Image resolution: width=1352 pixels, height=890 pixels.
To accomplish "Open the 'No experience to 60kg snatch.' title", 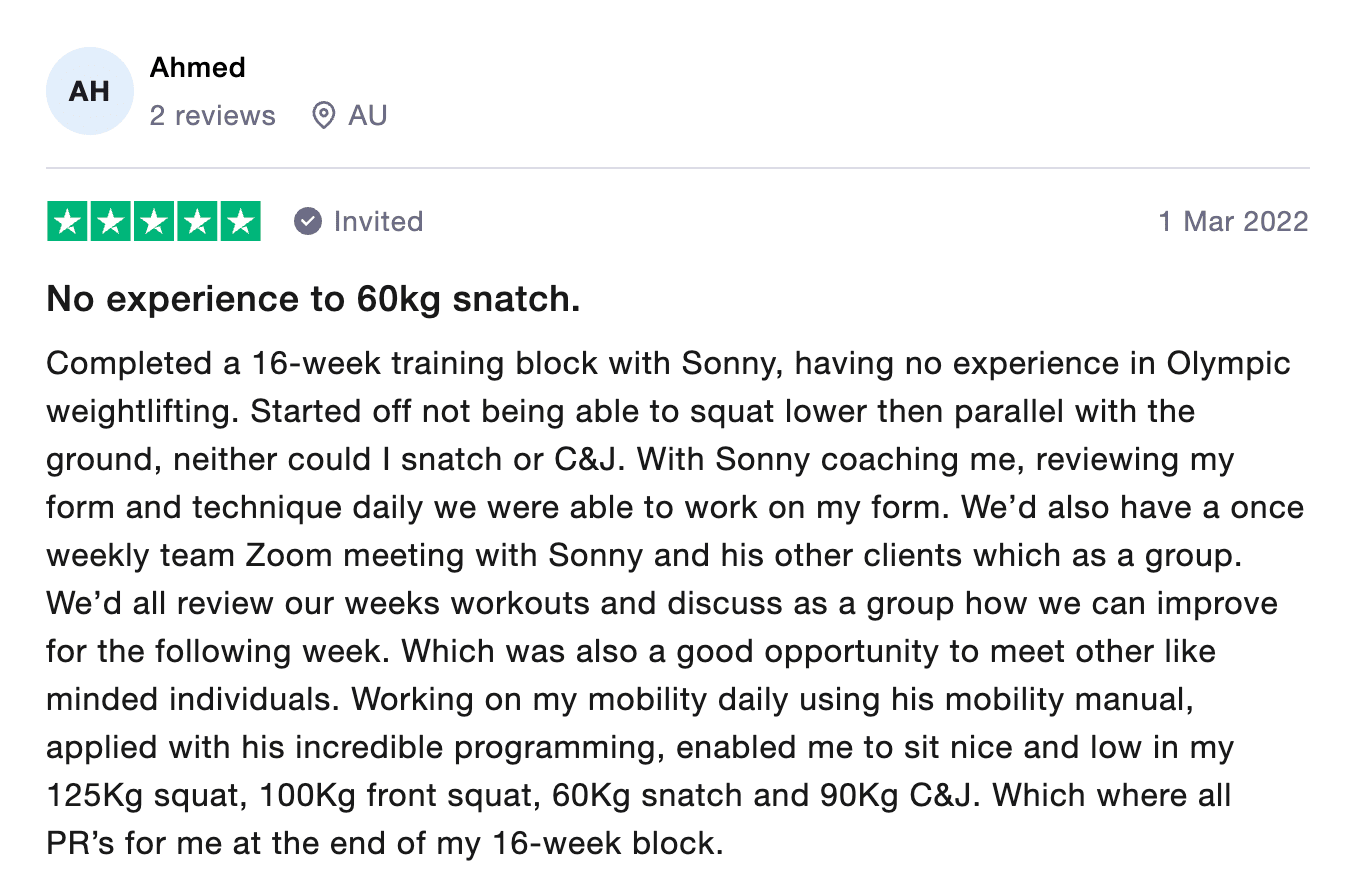I will (x=313, y=299).
